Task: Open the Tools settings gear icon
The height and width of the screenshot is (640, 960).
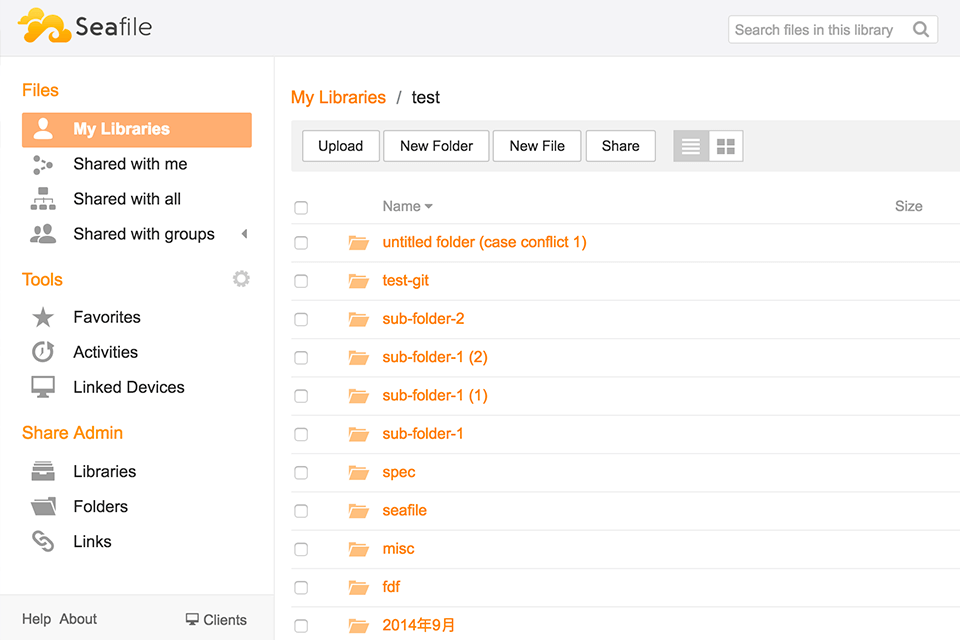Action: (x=241, y=279)
